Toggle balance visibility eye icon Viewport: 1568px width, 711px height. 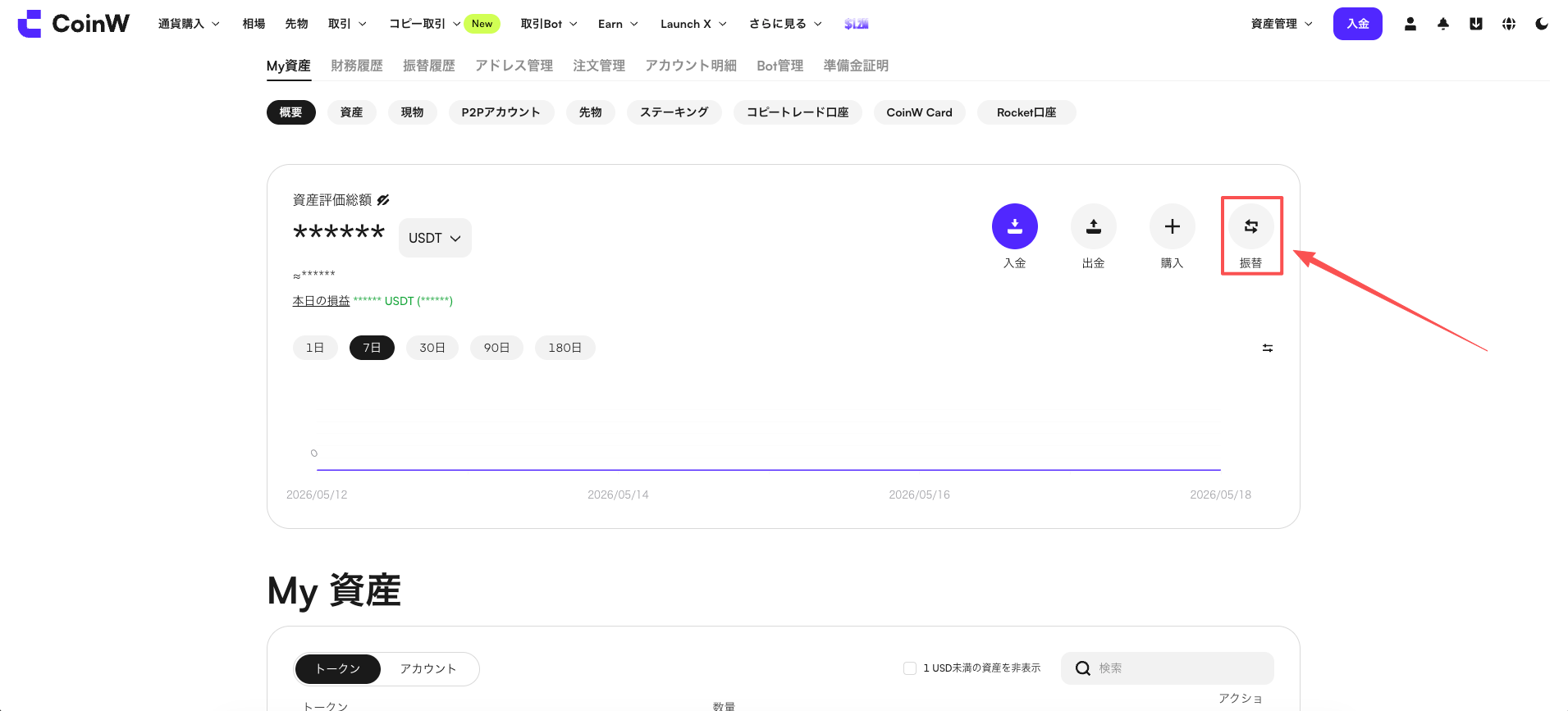[x=383, y=200]
